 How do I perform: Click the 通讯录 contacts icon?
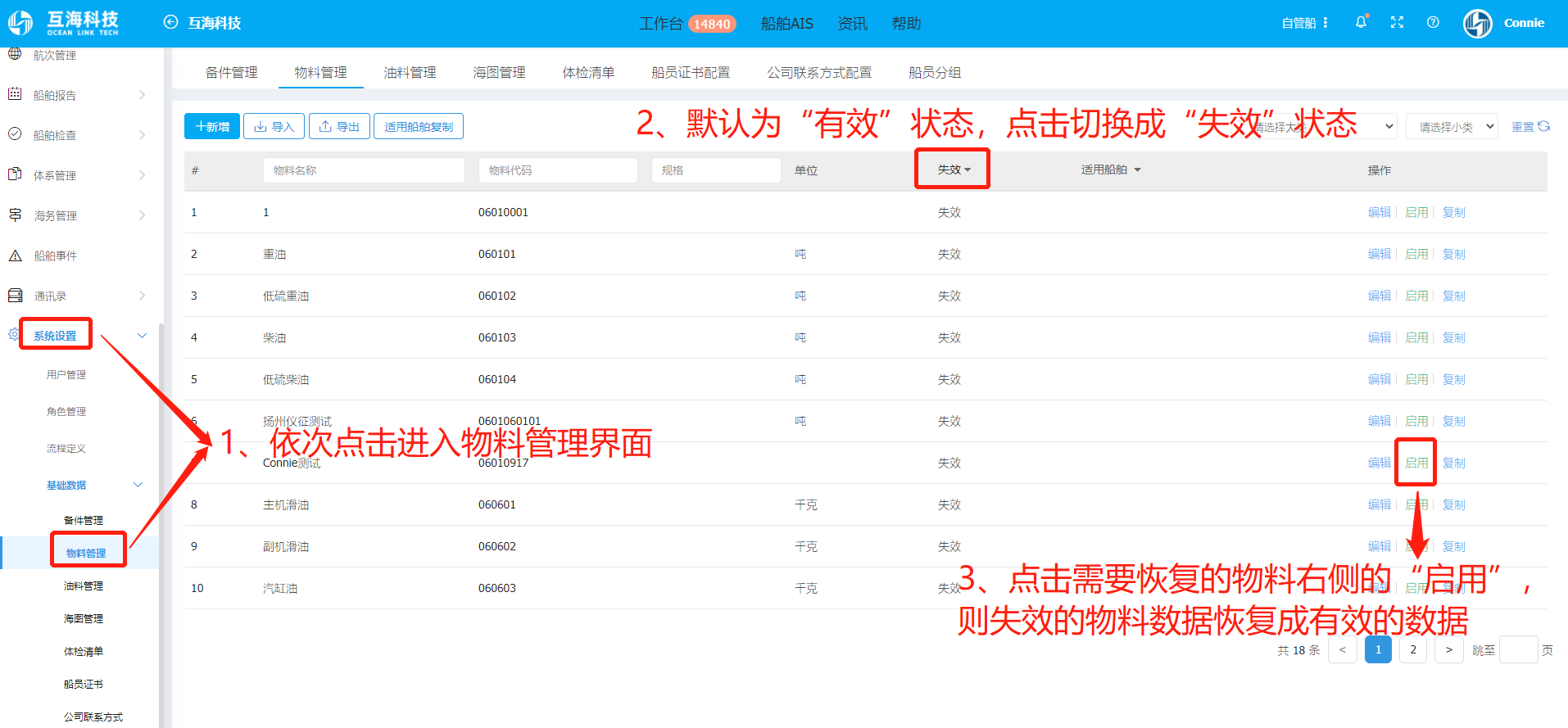click(x=15, y=296)
